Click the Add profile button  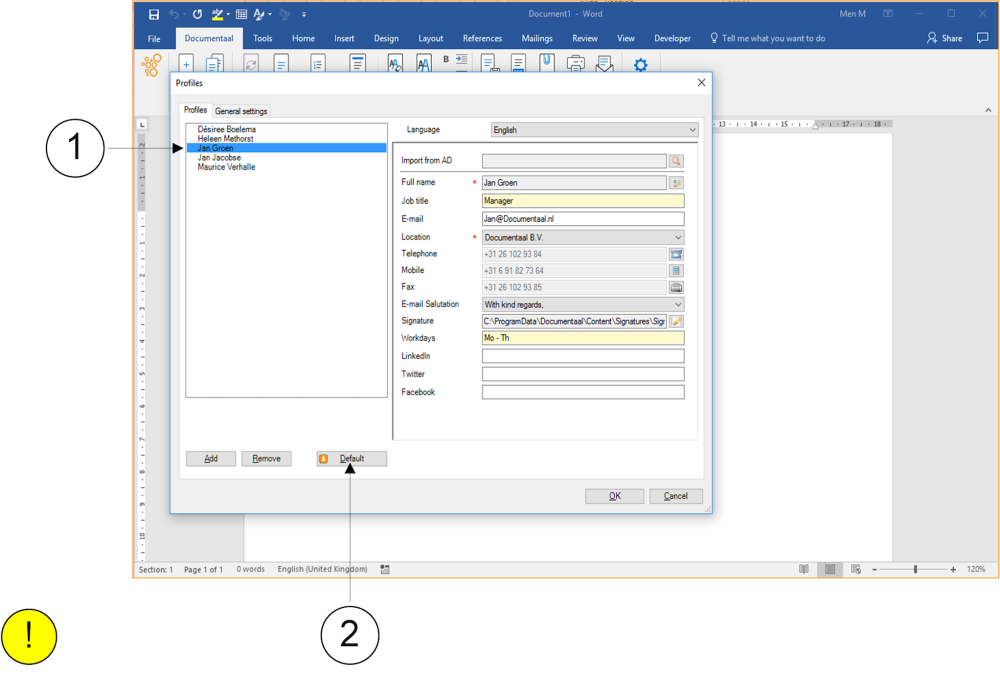tap(211, 459)
